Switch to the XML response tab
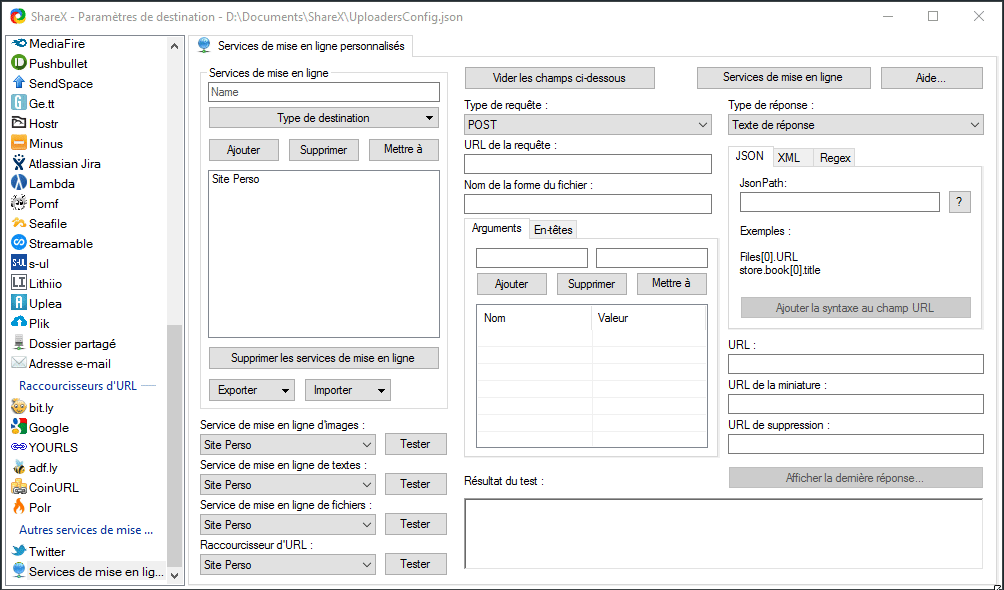The height and width of the screenshot is (590, 1004). pos(791,157)
